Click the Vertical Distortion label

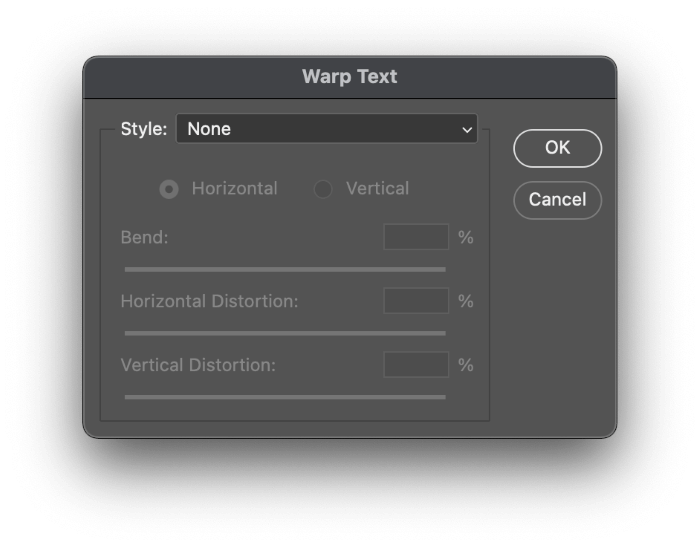click(198, 365)
